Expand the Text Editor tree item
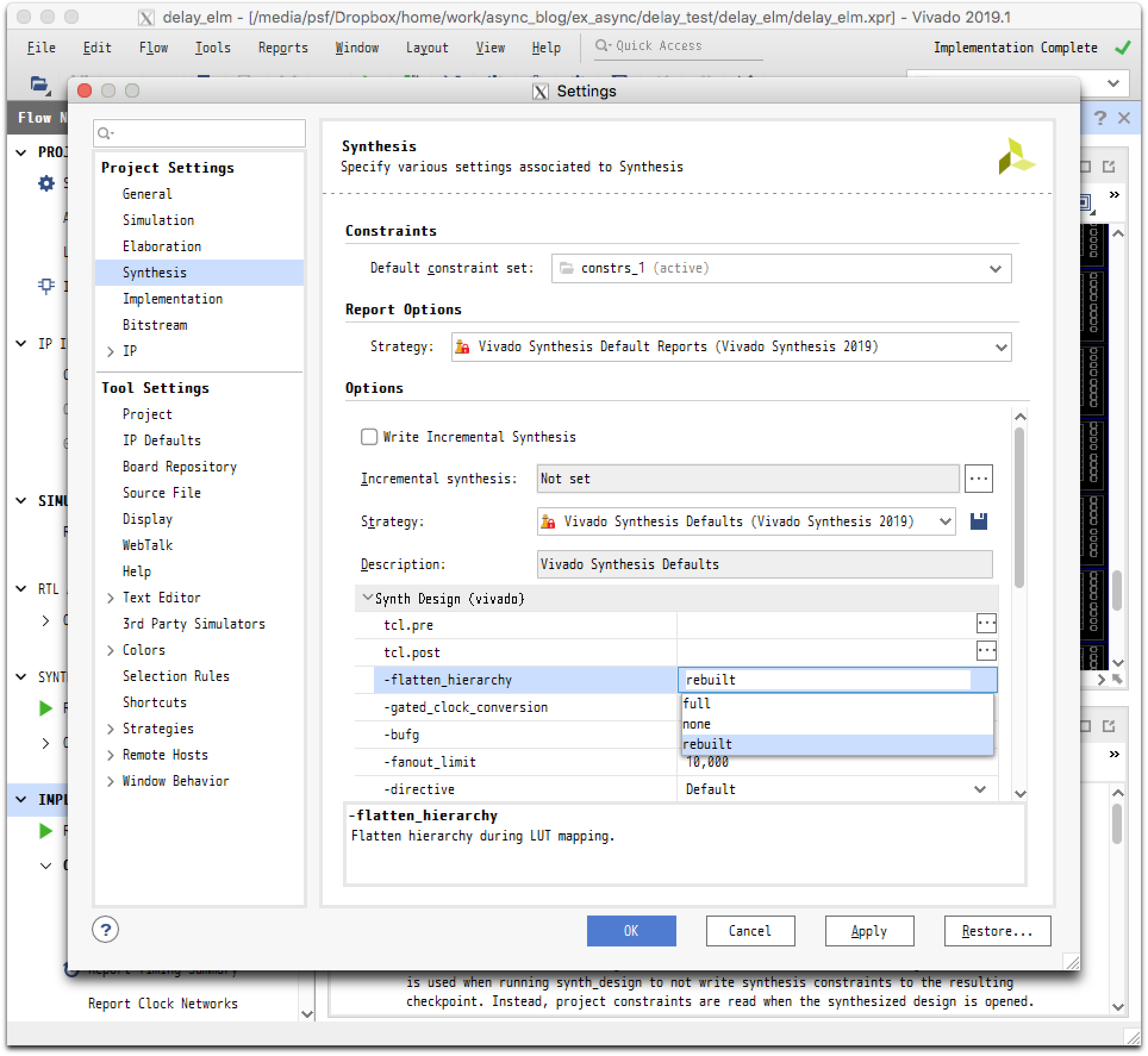The height and width of the screenshot is (1056, 1148). (x=110, y=598)
